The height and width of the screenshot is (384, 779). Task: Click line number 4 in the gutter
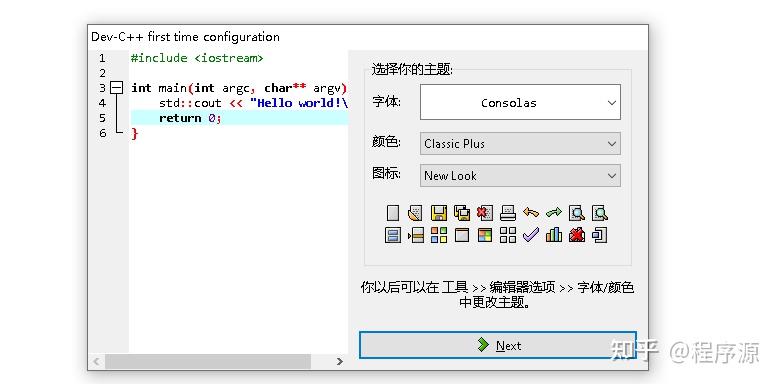102,103
